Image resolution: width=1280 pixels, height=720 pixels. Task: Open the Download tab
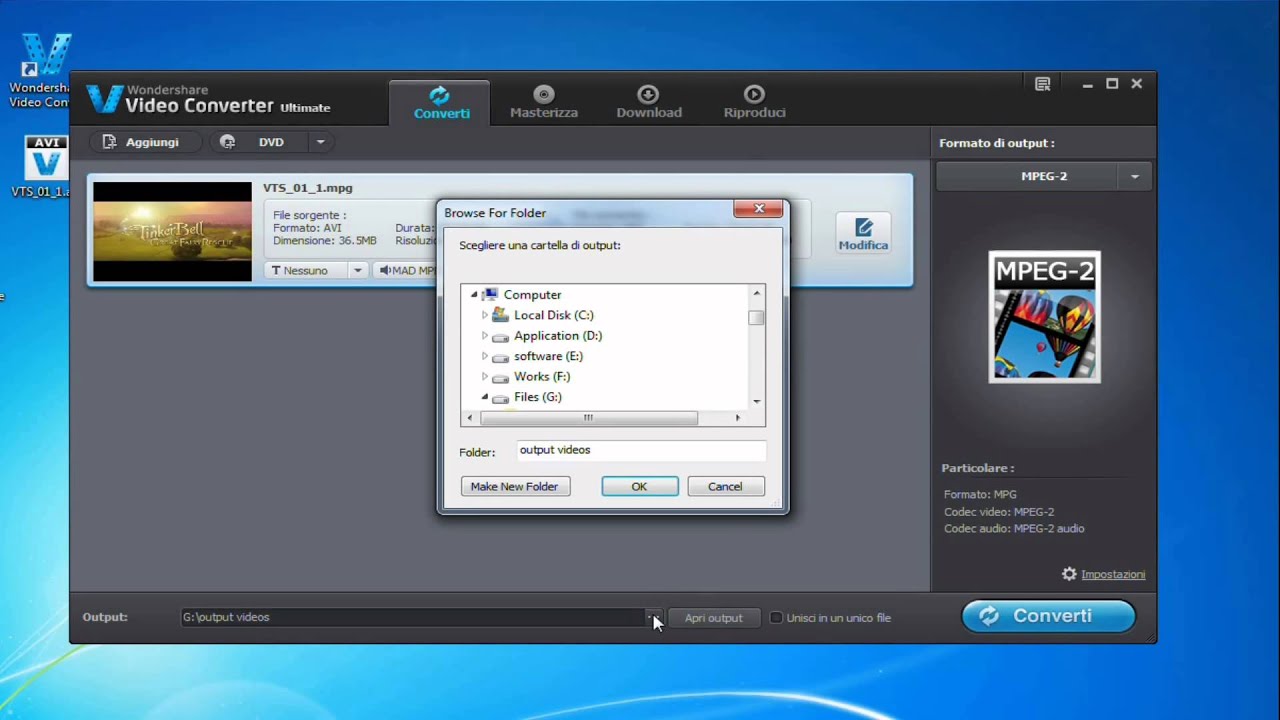(x=649, y=102)
